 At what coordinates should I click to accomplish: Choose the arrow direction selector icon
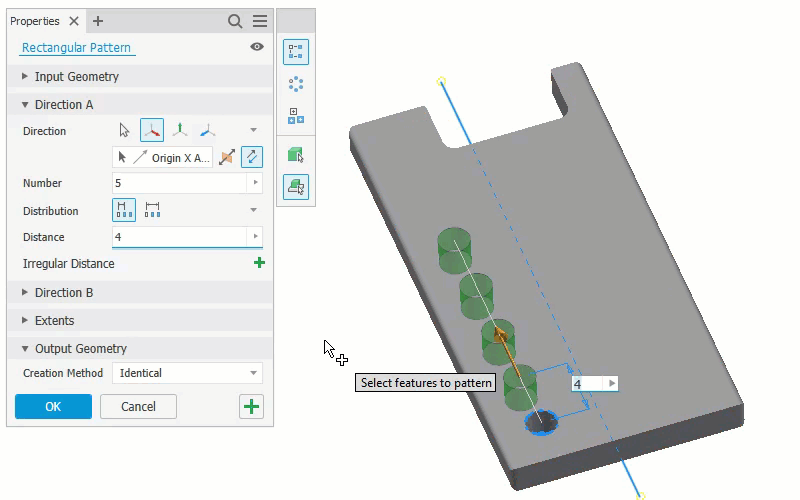(124, 130)
